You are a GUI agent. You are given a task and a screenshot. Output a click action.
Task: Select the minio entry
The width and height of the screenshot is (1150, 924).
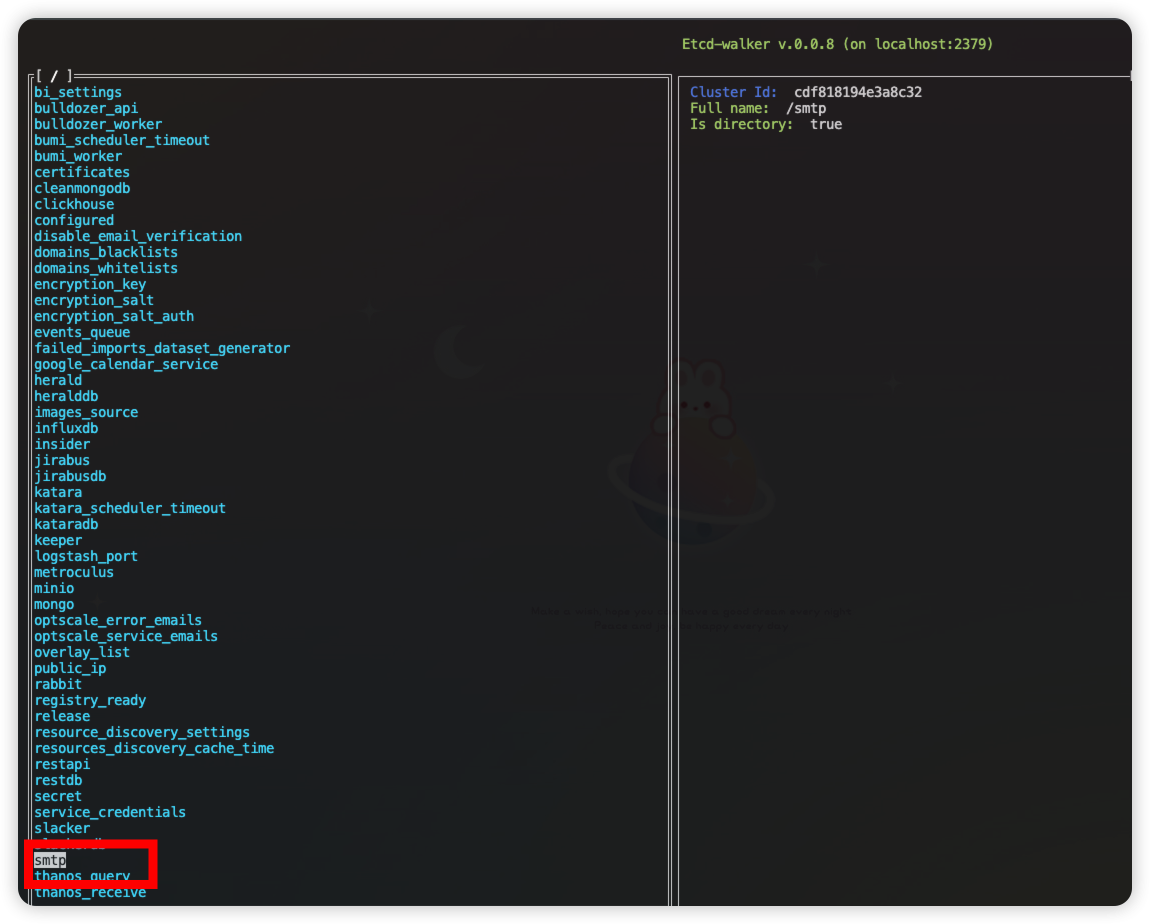[x=54, y=589]
